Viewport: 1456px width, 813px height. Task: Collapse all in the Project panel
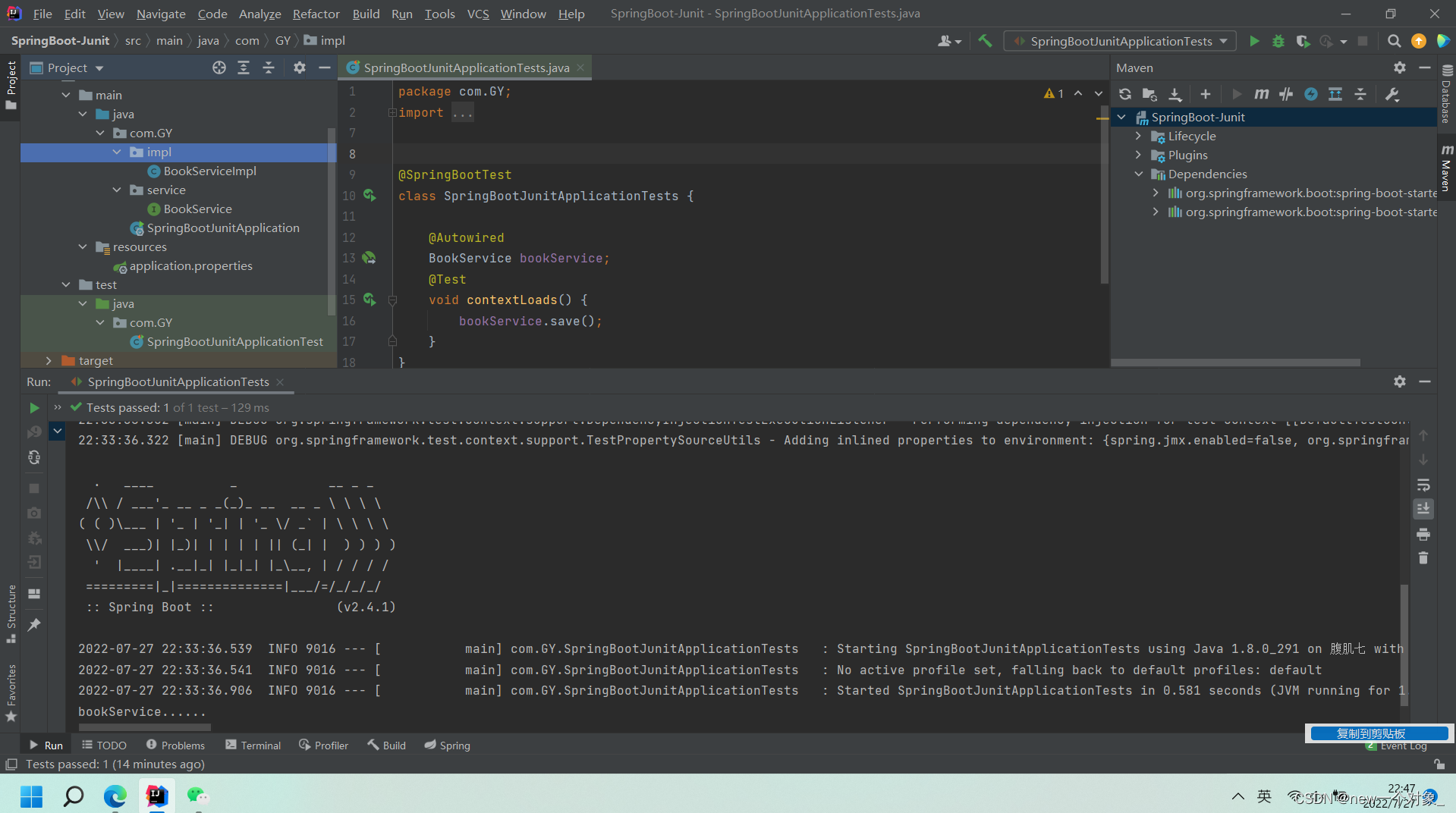click(269, 67)
